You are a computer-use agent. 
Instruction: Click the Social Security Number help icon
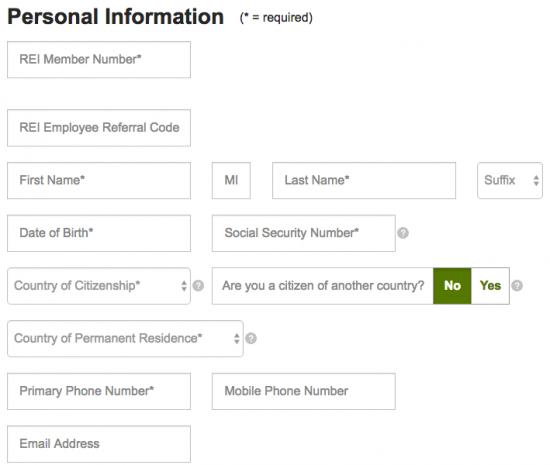coord(403,233)
